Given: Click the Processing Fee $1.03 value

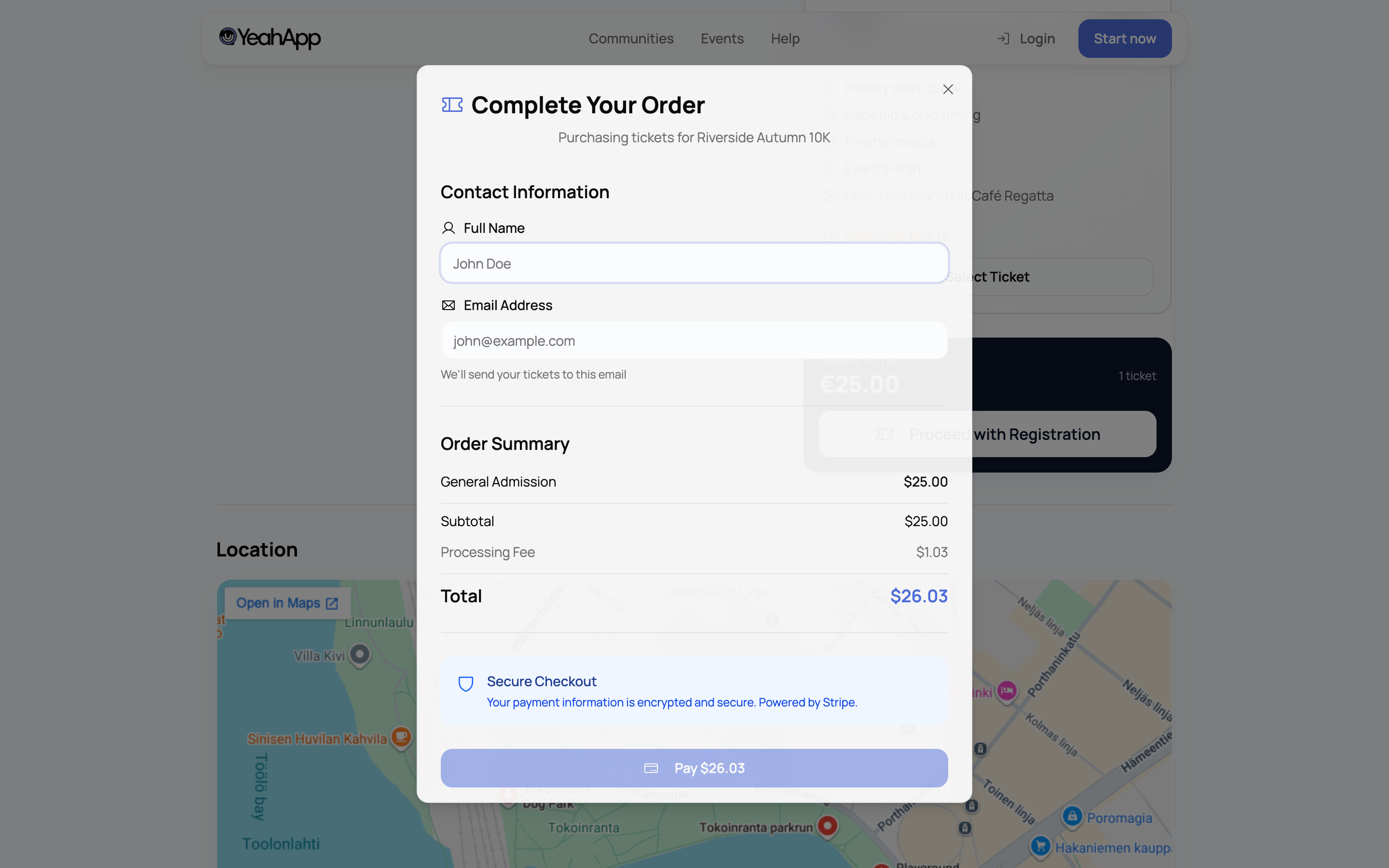Looking at the screenshot, I should click(x=932, y=552).
